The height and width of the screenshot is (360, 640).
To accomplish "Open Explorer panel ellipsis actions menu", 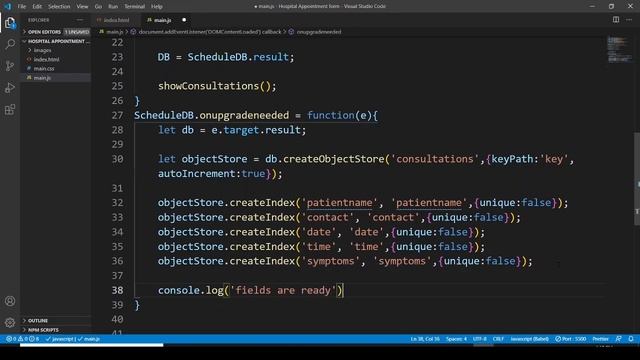I will pyautogui.click(x=80, y=20).
